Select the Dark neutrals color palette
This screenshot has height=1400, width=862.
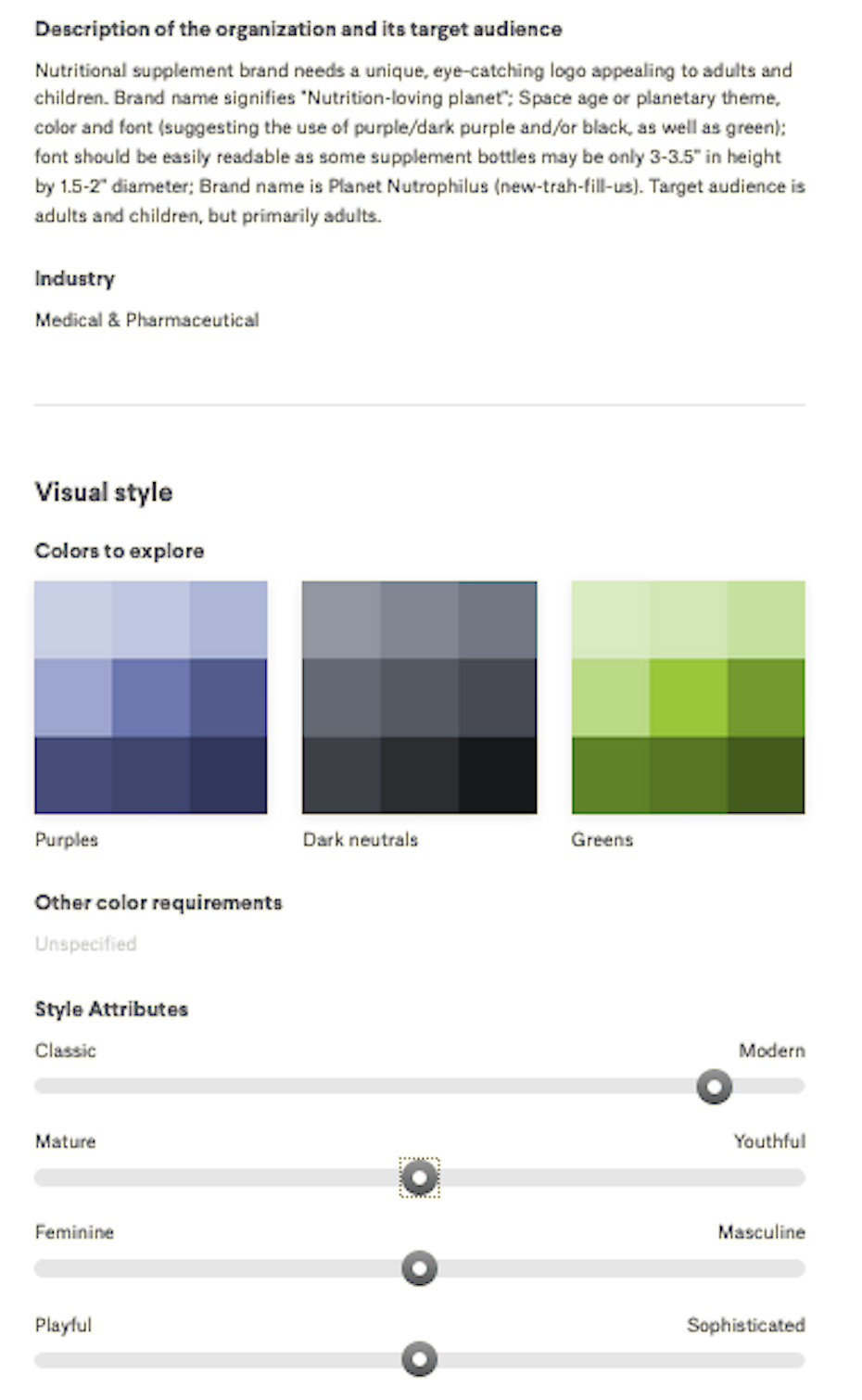(x=419, y=697)
